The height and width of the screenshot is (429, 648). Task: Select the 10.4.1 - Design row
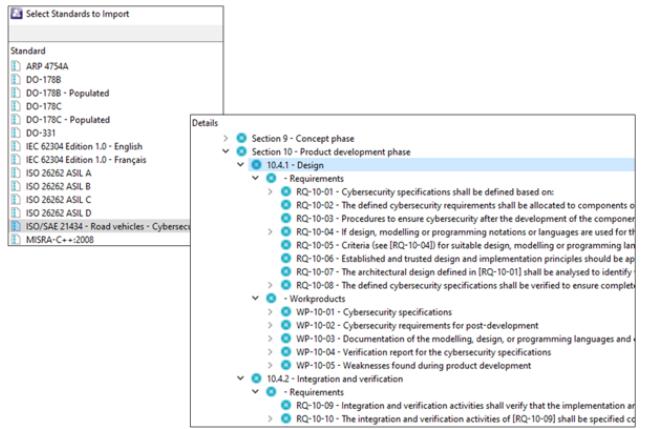click(441, 165)
